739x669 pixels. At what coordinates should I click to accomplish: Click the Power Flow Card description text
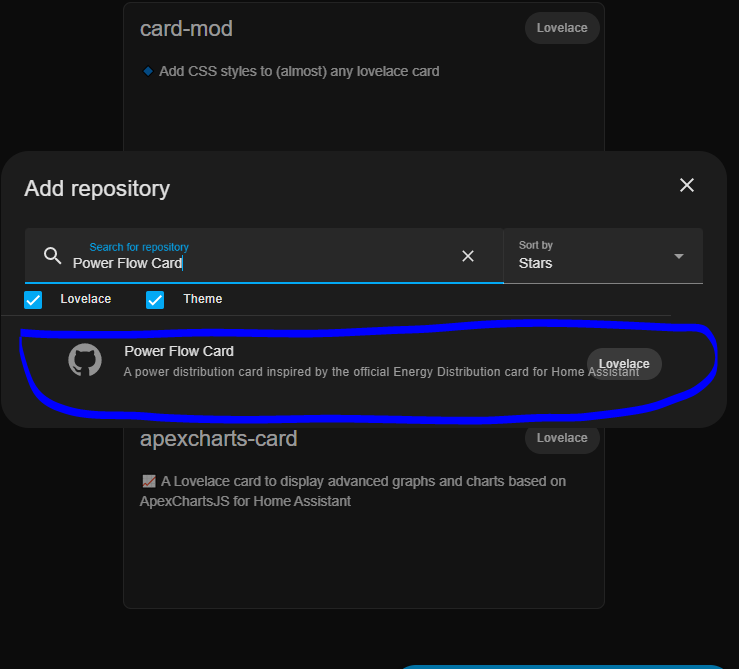point(381,372)
